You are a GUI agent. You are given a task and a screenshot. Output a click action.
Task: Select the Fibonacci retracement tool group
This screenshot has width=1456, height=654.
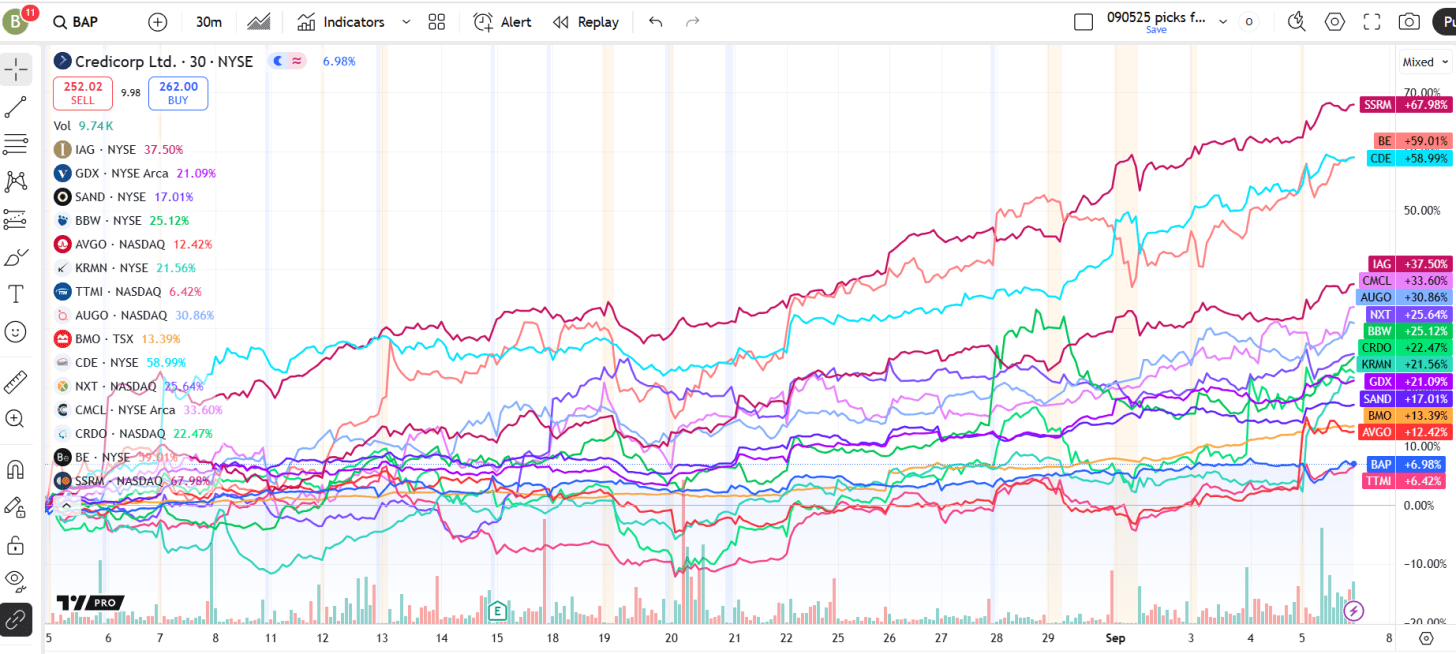point(16,144)
